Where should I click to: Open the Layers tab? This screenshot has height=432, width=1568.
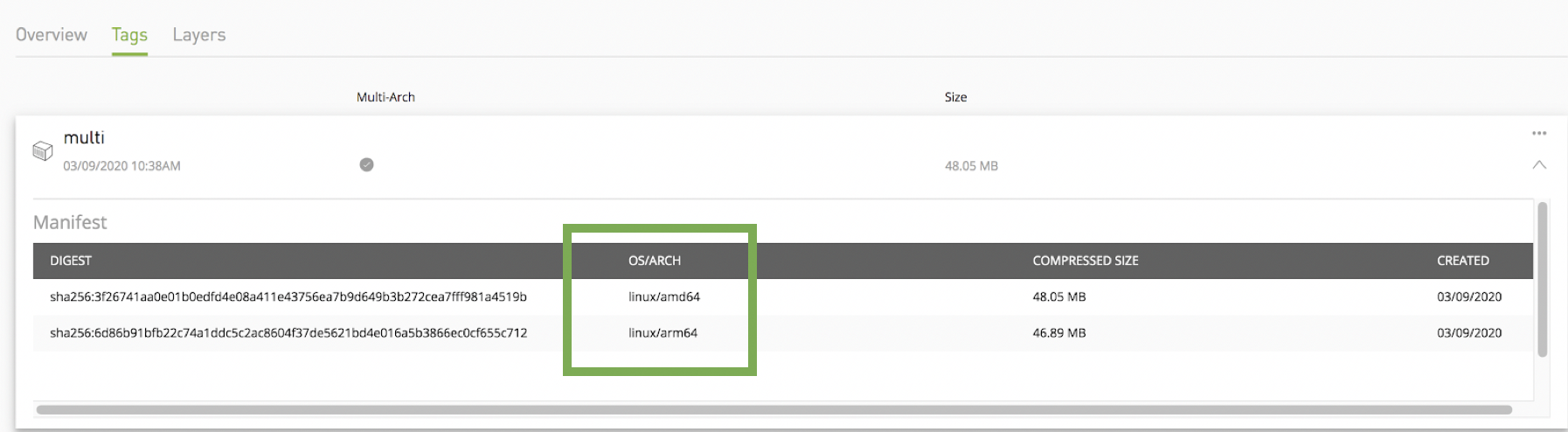point(199,35)
